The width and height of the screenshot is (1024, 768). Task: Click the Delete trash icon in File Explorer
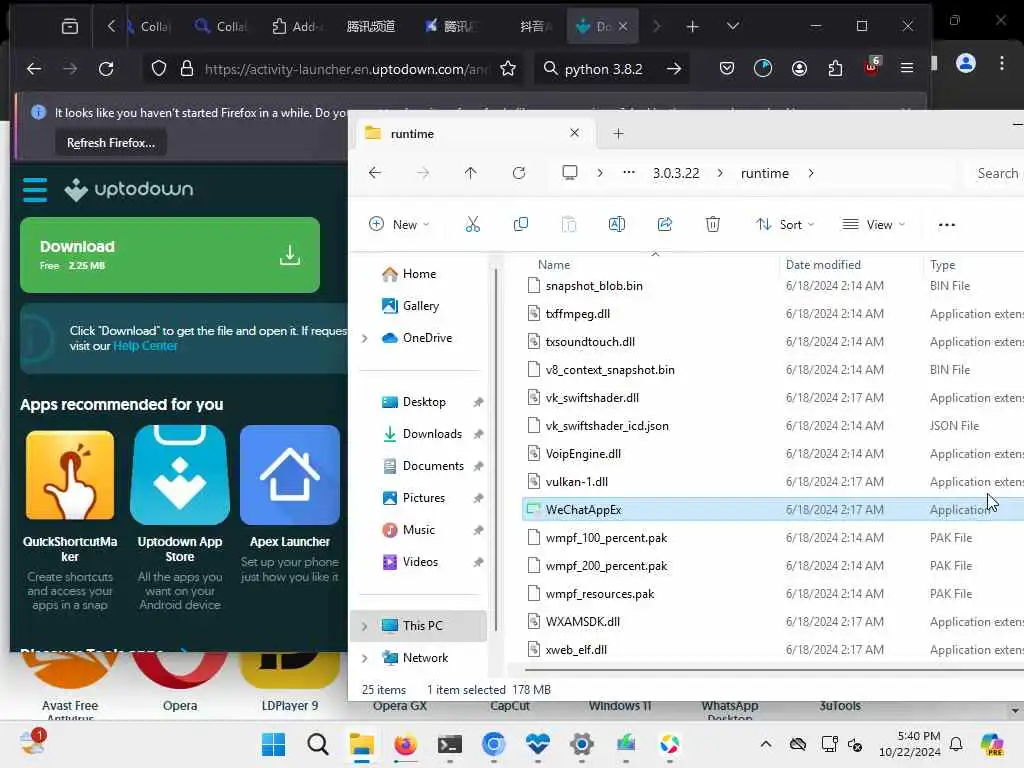[712, 225]
